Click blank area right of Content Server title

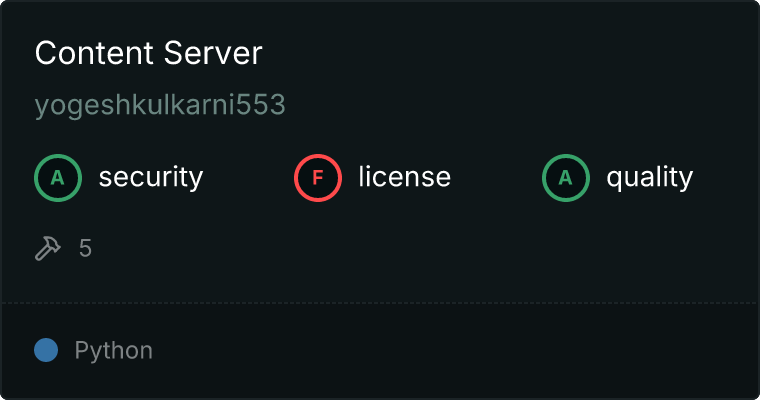point(500,54)
